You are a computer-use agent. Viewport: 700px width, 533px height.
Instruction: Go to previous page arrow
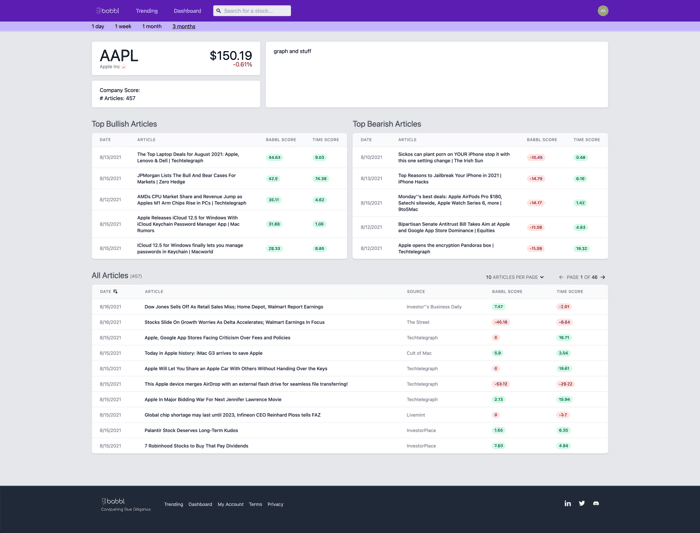tap(561, 277)
